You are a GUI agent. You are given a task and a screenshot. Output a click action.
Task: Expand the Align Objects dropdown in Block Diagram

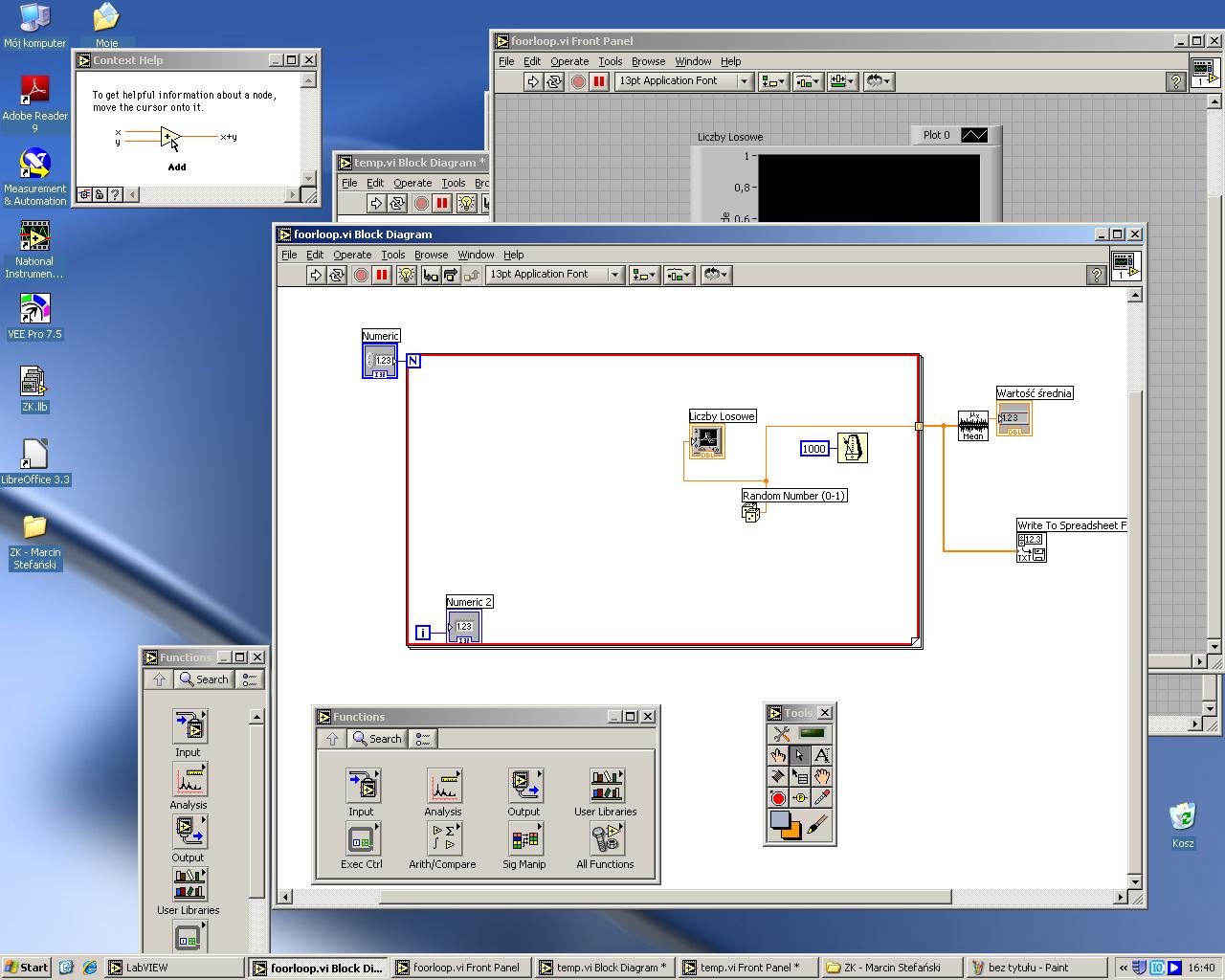644,276
